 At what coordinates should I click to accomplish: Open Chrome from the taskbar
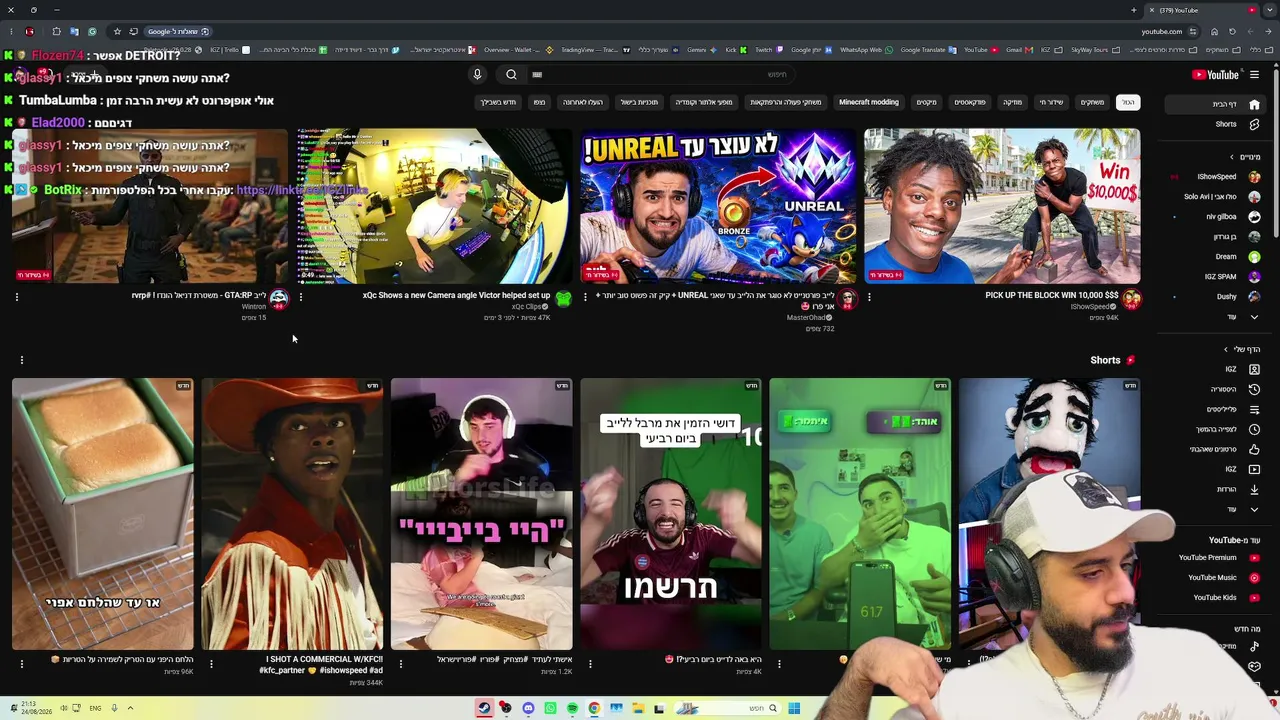point(594,709)
